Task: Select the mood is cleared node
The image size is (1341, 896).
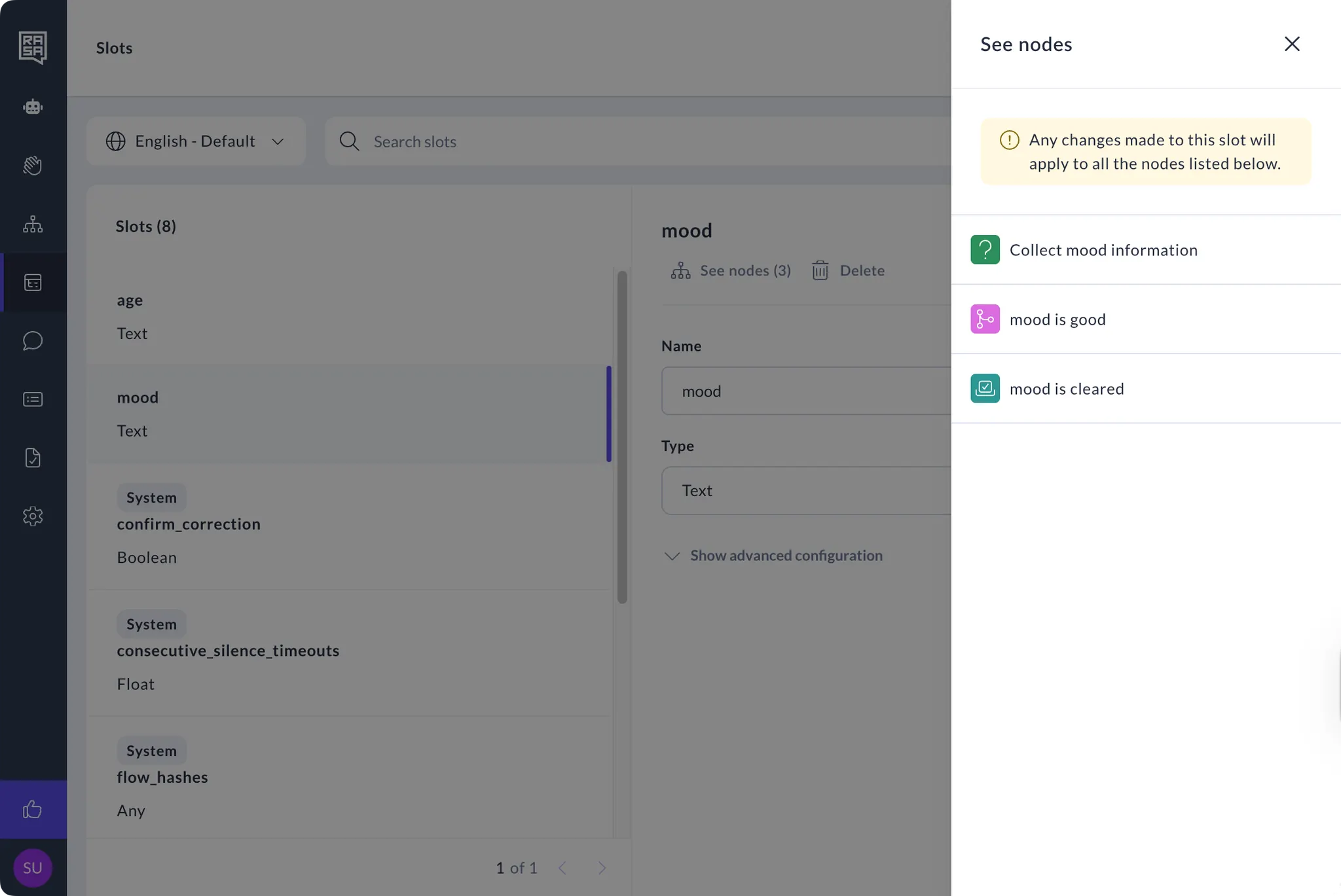Action: pyautogui.click(x=1066, y=389)
